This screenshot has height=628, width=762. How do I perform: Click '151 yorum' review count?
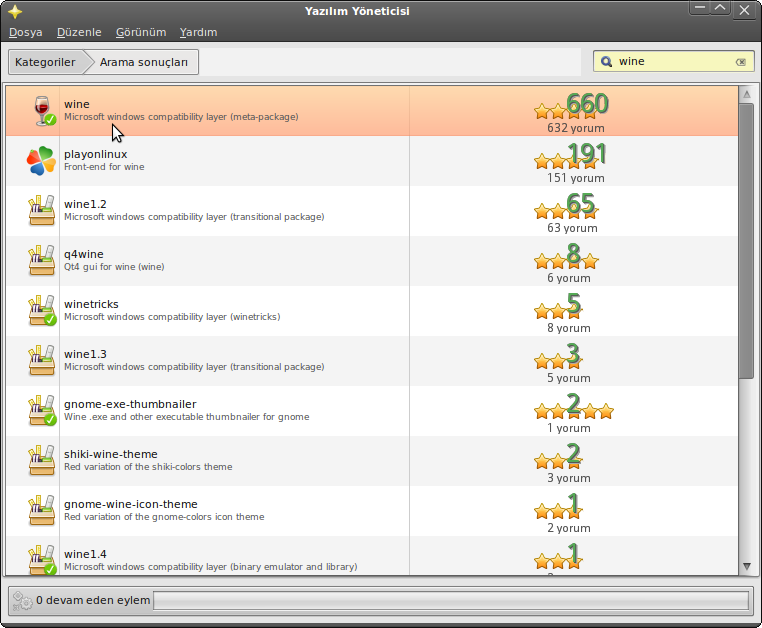coord(576,178)
